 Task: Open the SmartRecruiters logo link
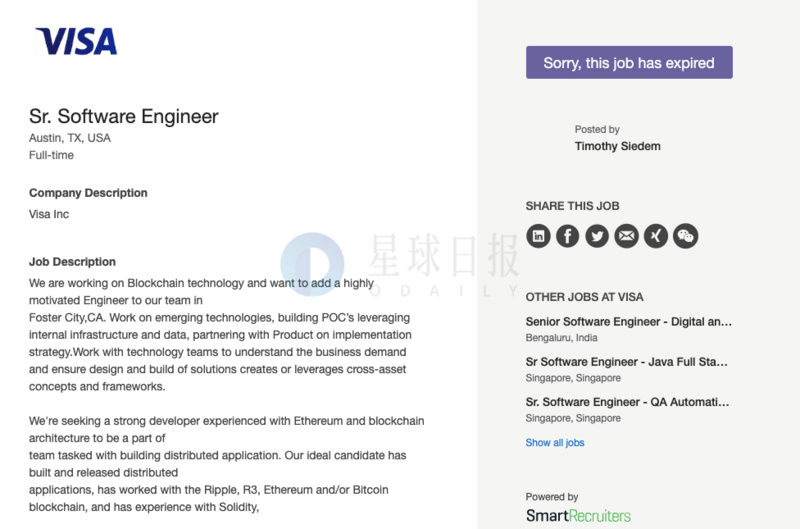click(x=578, y=516)
